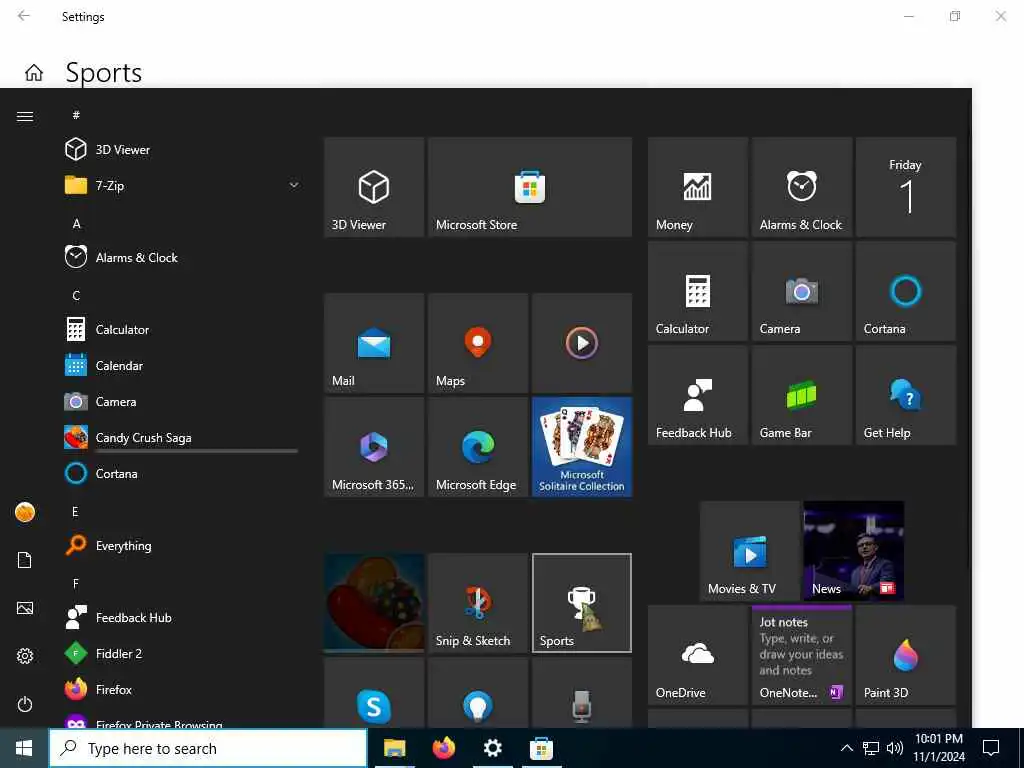
Task: Click the Type here to search box
Action: pos(208,748)
